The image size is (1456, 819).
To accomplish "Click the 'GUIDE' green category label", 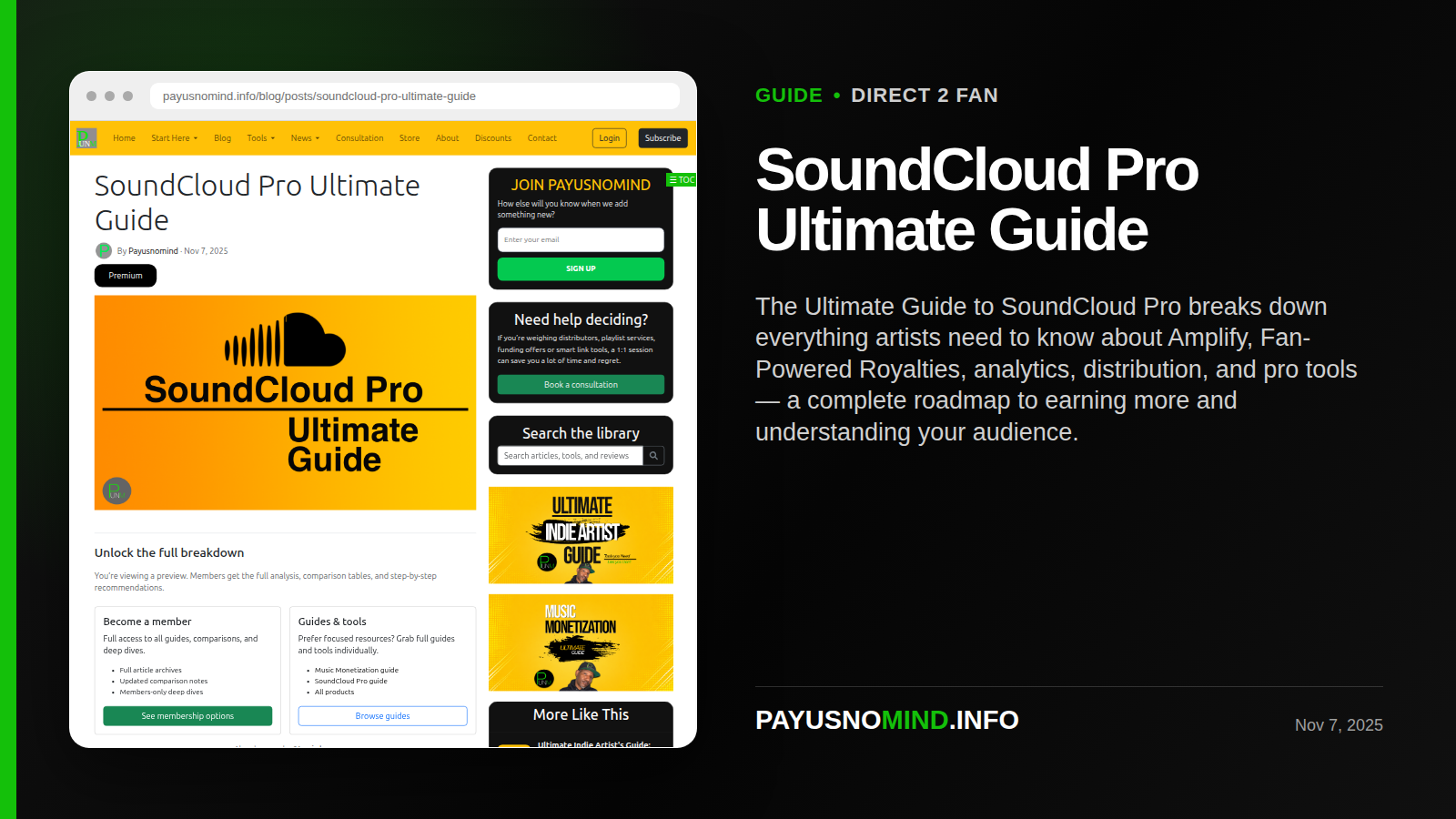I will click(789, 96).
